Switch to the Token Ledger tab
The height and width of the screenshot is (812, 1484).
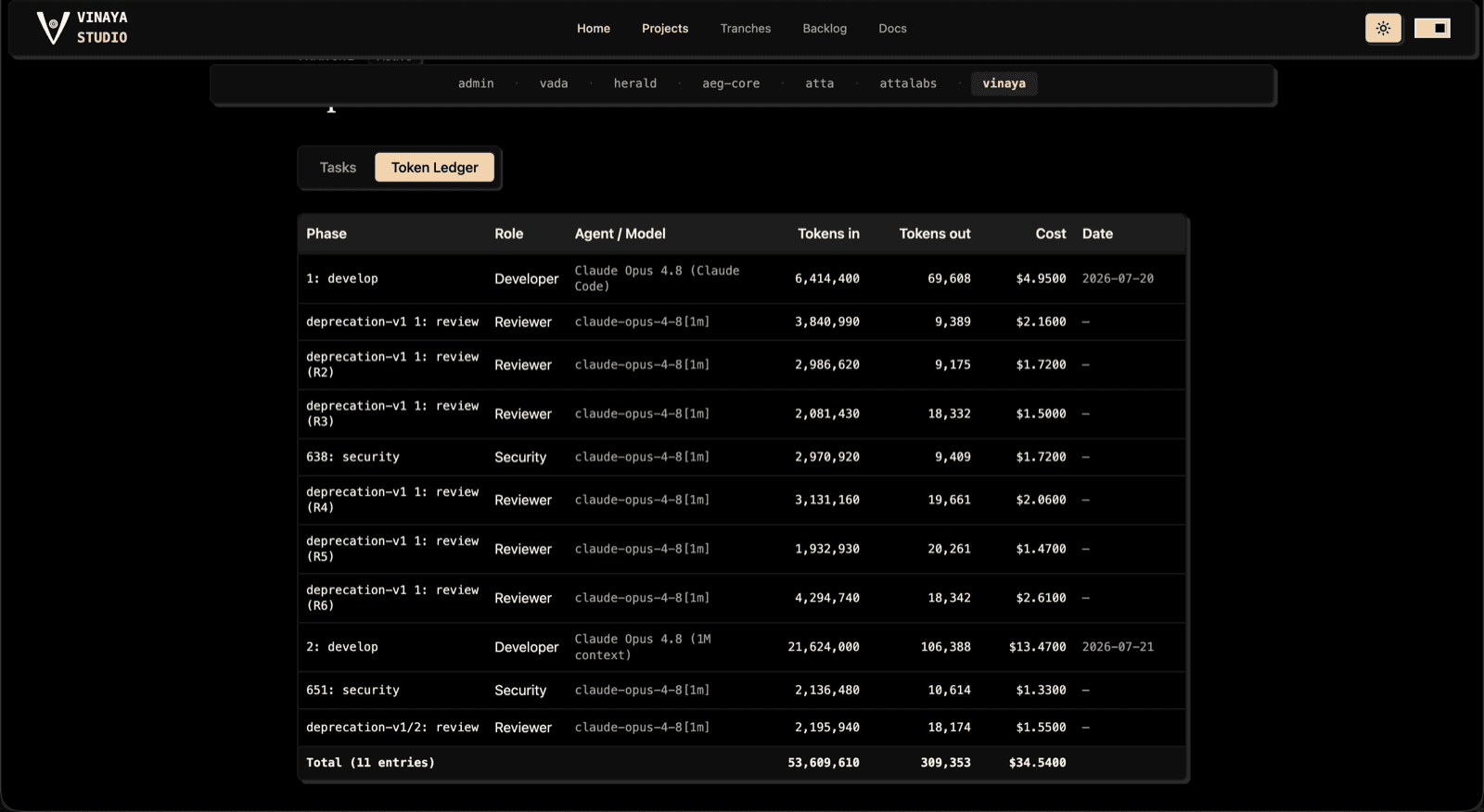[x=435, y=168]
